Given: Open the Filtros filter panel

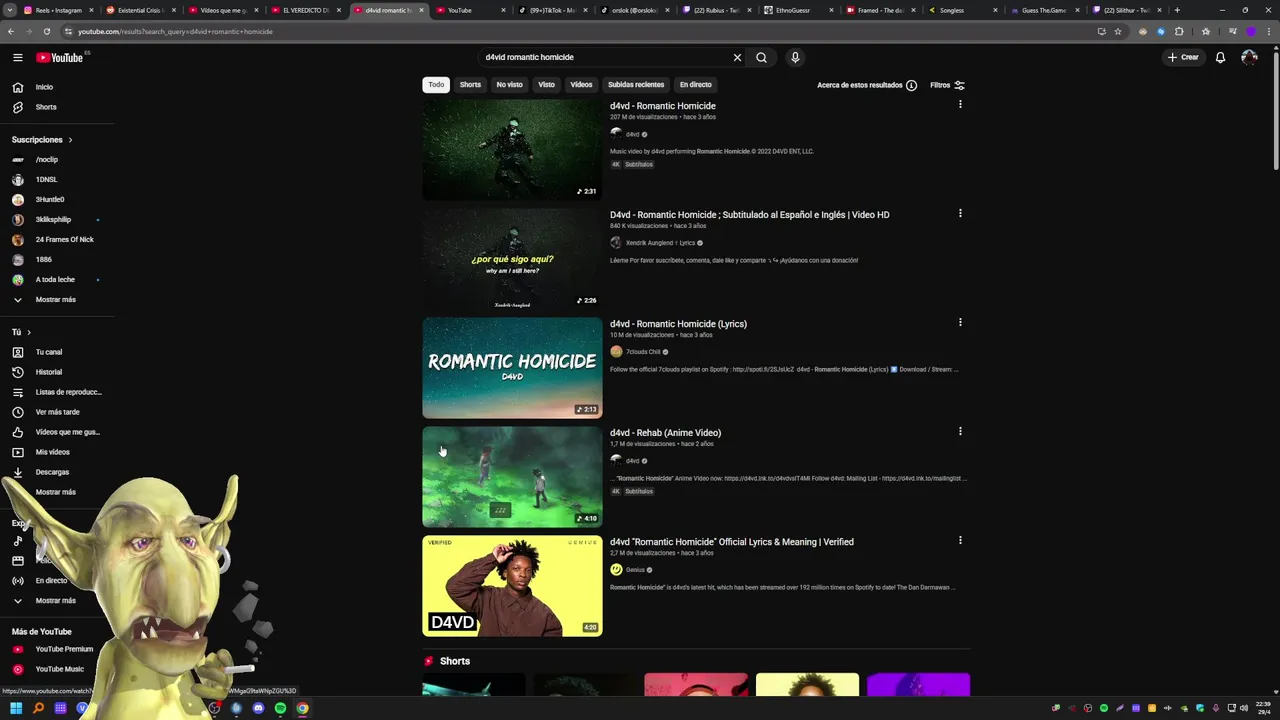Looking at the screenshot, I should (947, 85).
